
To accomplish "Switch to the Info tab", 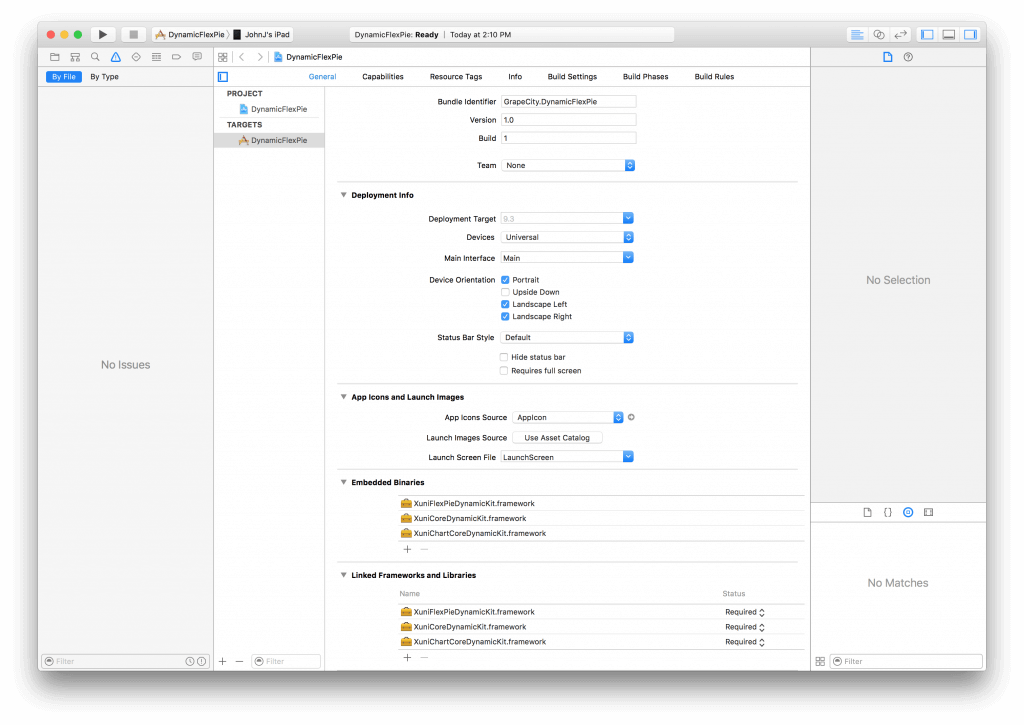I will 515,77.
